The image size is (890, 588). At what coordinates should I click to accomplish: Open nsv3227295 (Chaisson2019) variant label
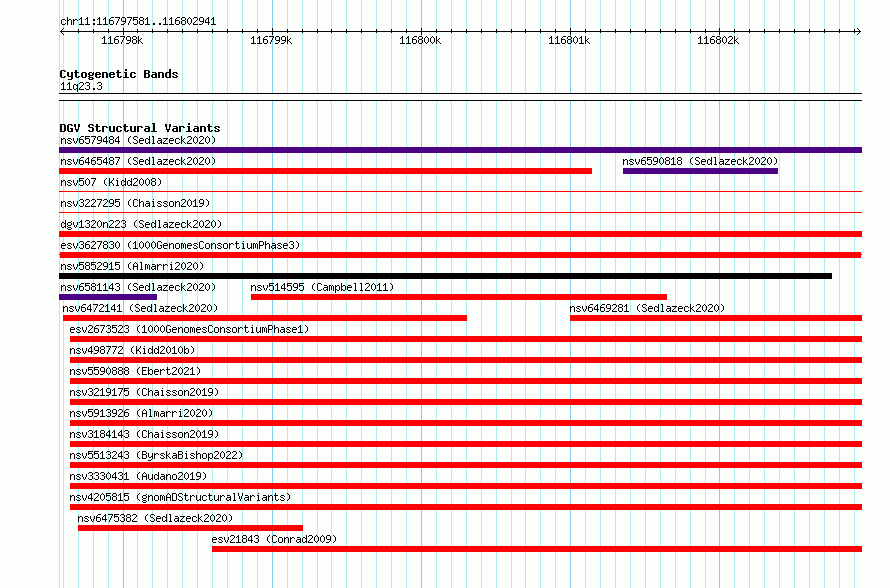tap(135, 203)
